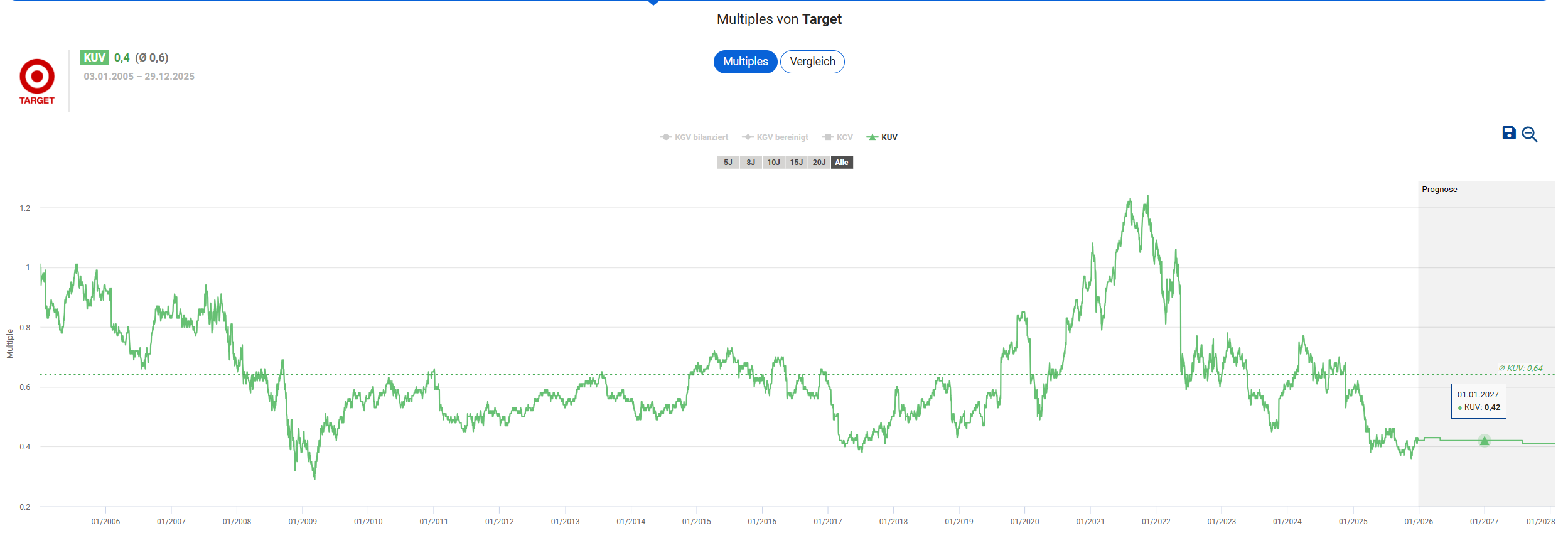
Task: Click the green KUV badge
Action: point(94,58)
